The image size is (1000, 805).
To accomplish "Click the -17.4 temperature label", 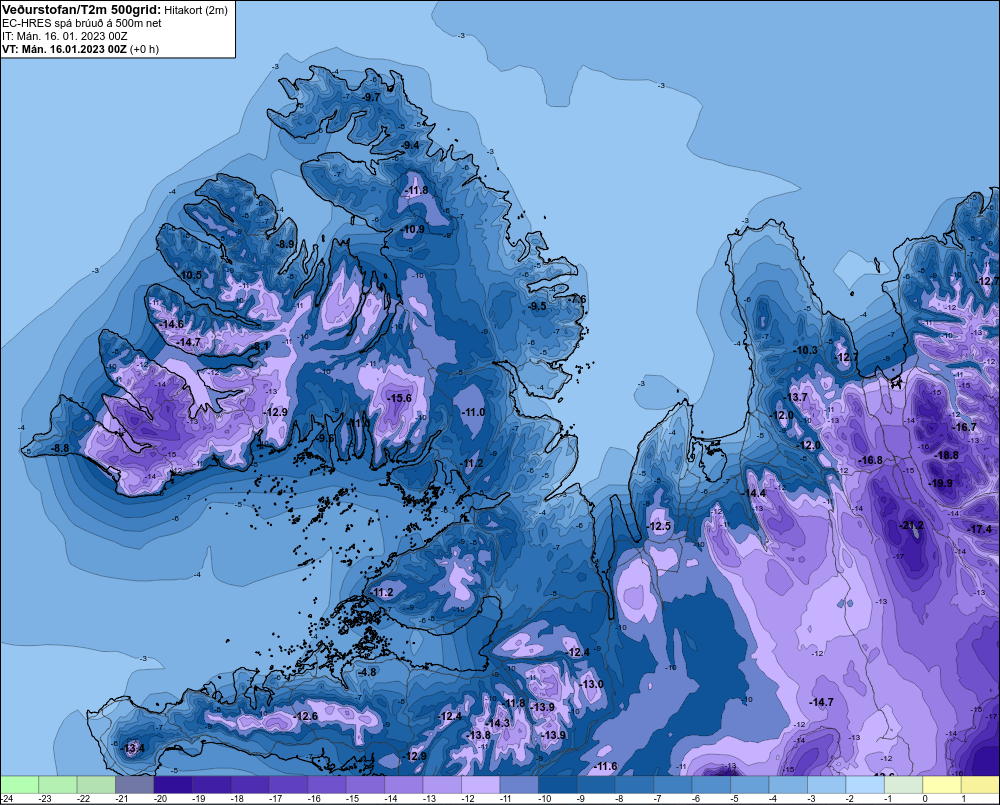I will 980,529.
